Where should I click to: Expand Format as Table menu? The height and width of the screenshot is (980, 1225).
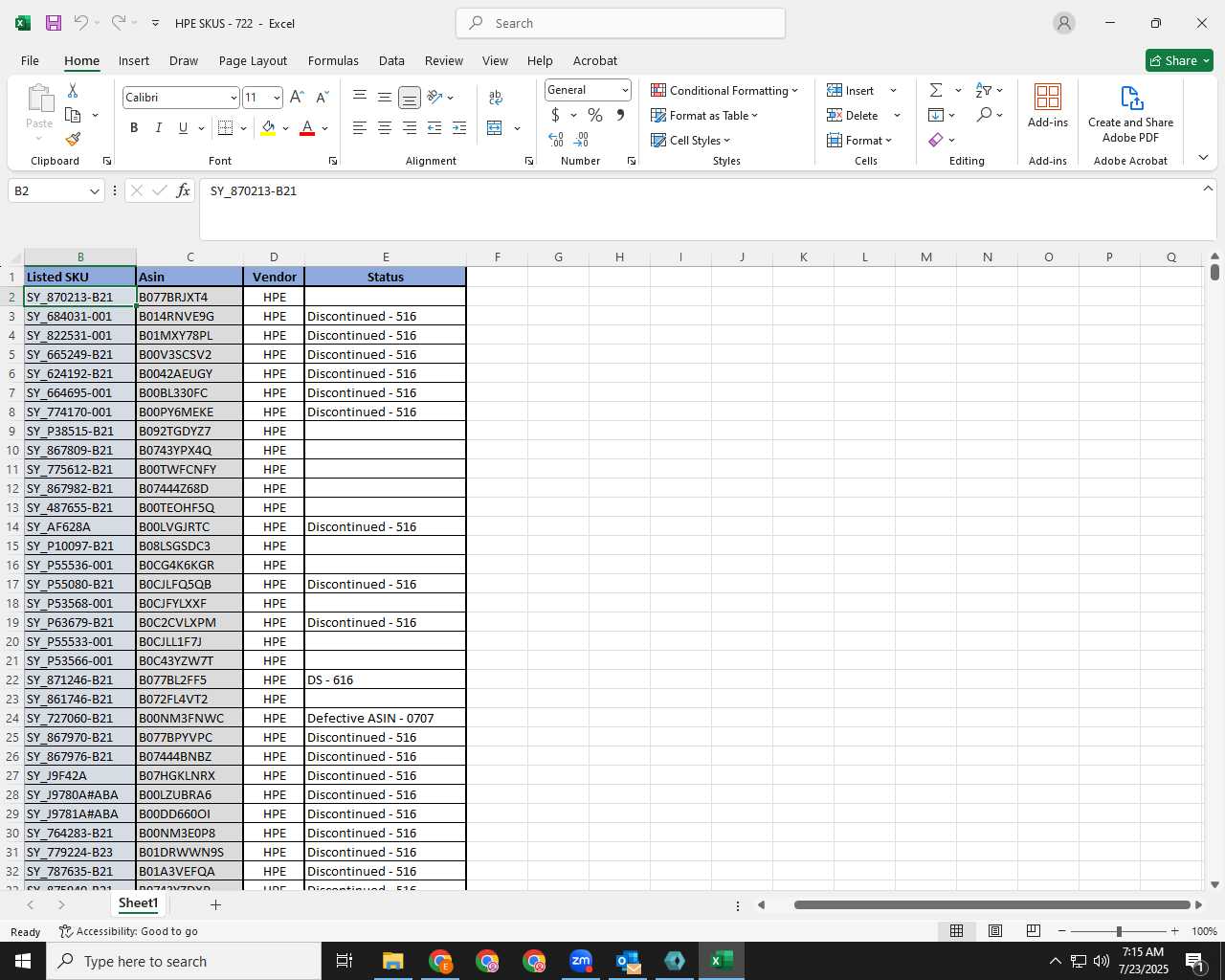pyautogui.click(x=704, y=115)
